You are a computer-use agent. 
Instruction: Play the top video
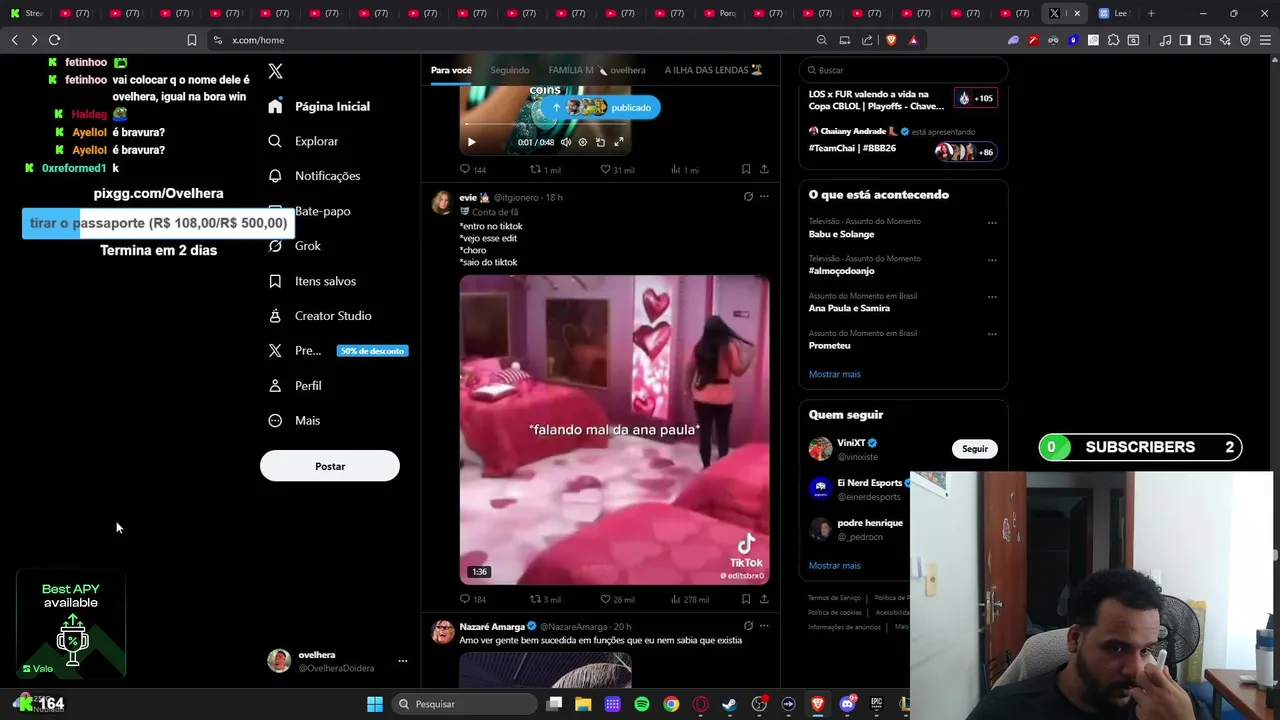coord(471,142)
